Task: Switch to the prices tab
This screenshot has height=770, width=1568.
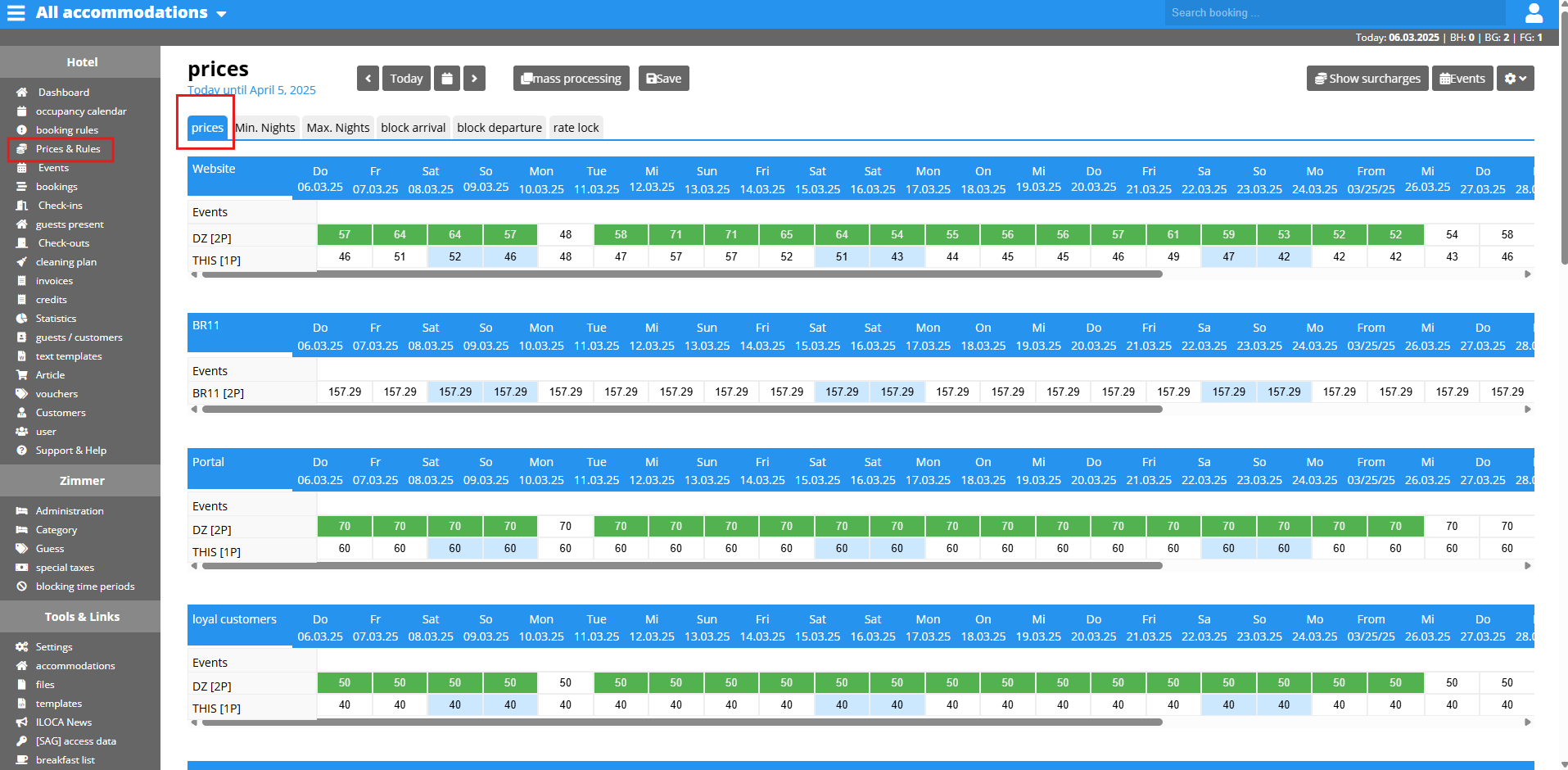Action: tap(207, 128)
